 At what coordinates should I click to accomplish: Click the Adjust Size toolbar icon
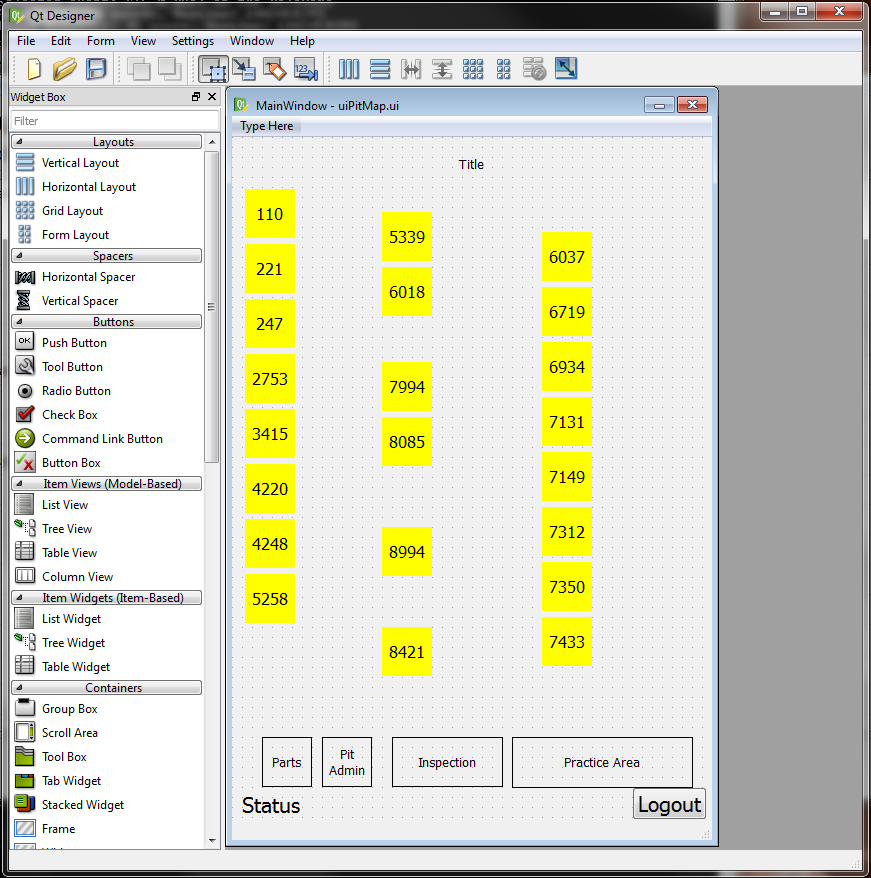[x=566, y=69]
